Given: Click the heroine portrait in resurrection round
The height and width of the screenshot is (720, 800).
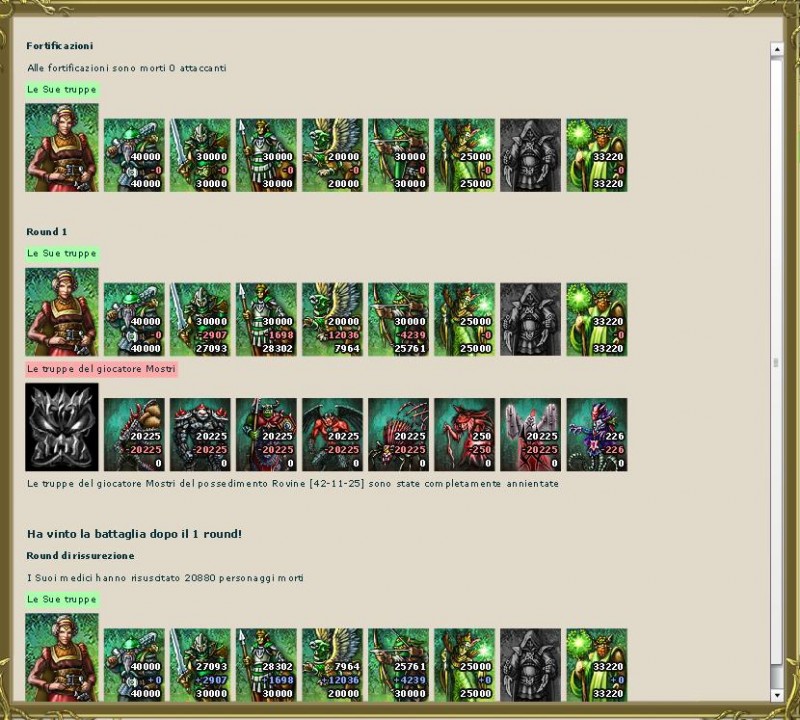Looking at the screenshot, I should (x=62, y=657).
